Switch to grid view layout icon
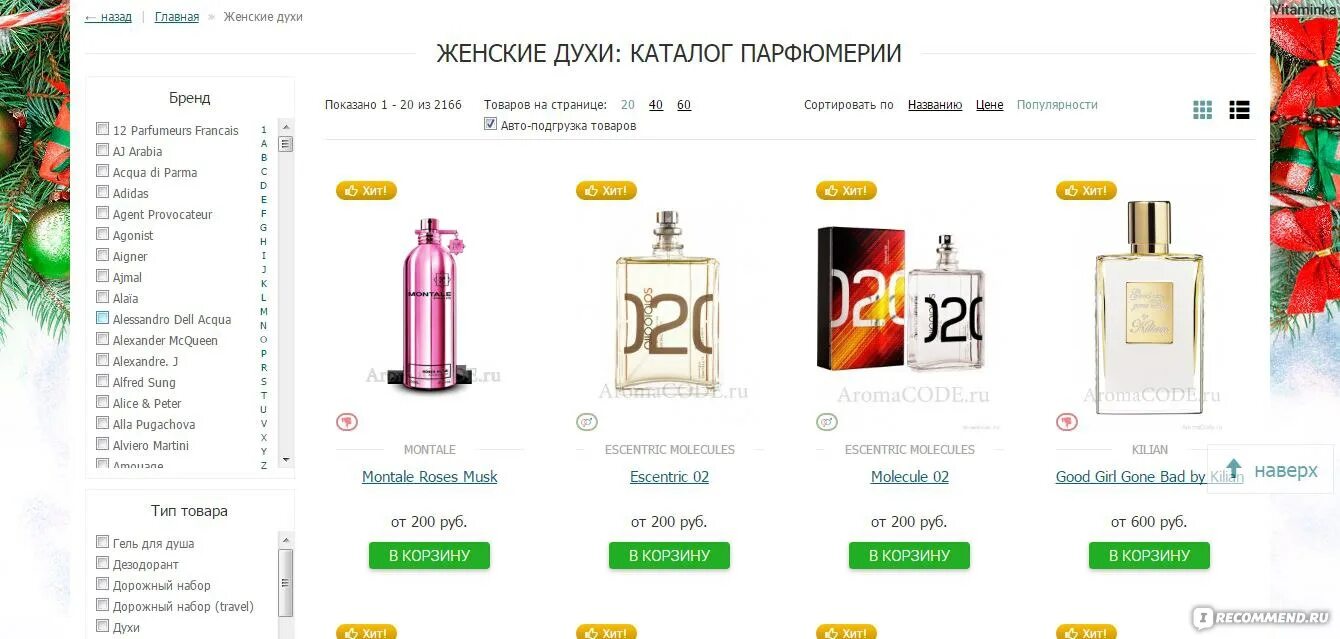 pos(1203,110)
